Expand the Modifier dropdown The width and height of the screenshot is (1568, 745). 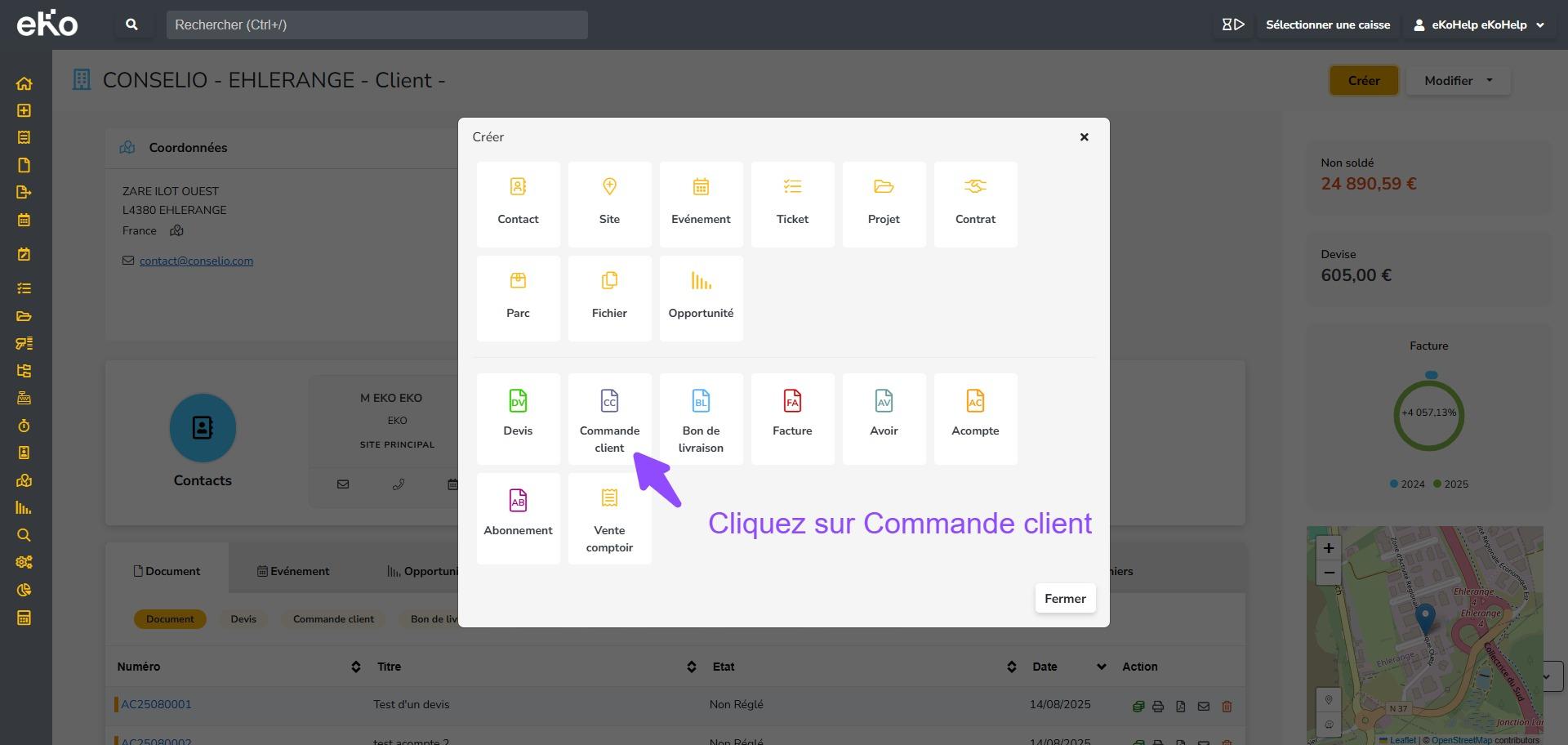tap(1458, 81)
